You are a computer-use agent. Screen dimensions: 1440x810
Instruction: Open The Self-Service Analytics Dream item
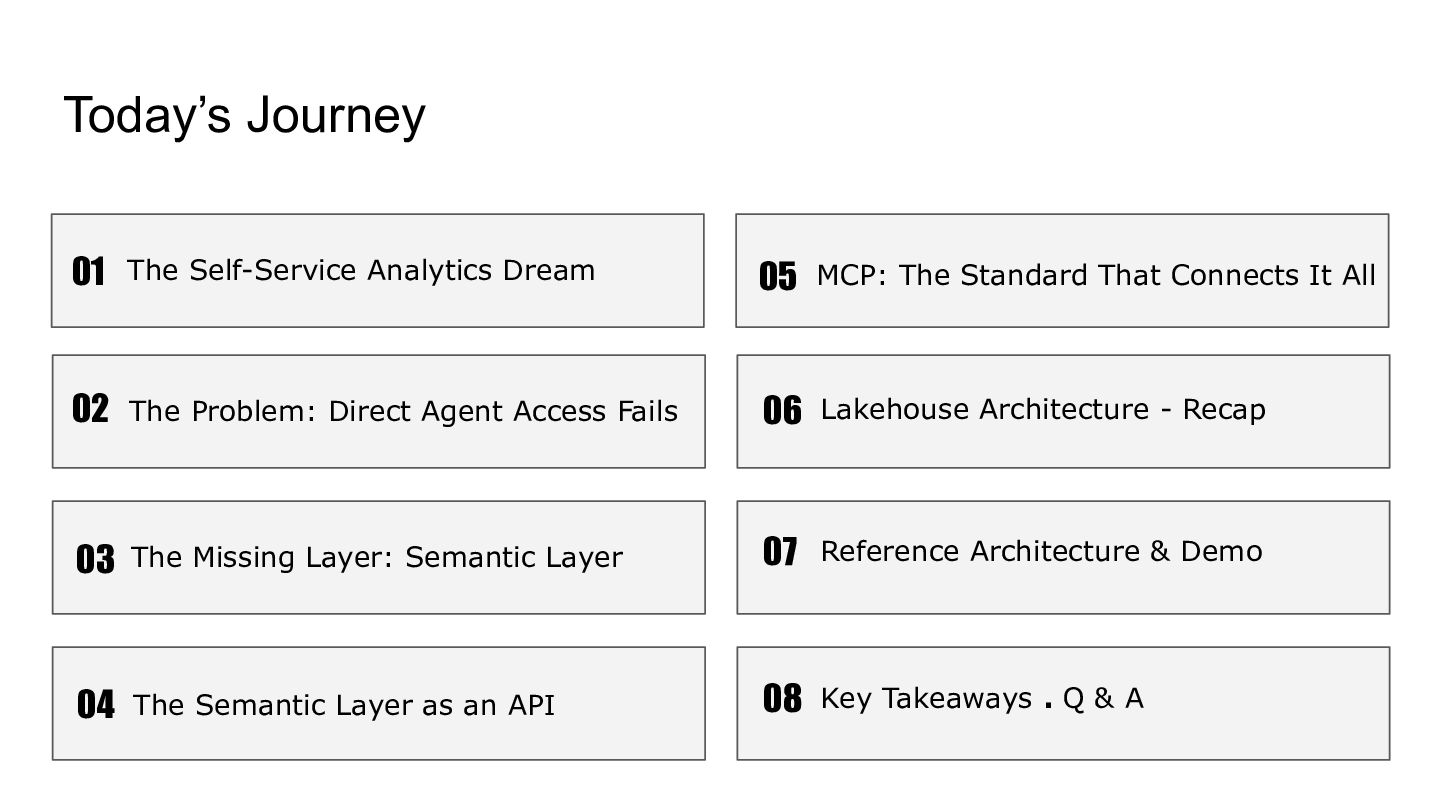[361, 270]
